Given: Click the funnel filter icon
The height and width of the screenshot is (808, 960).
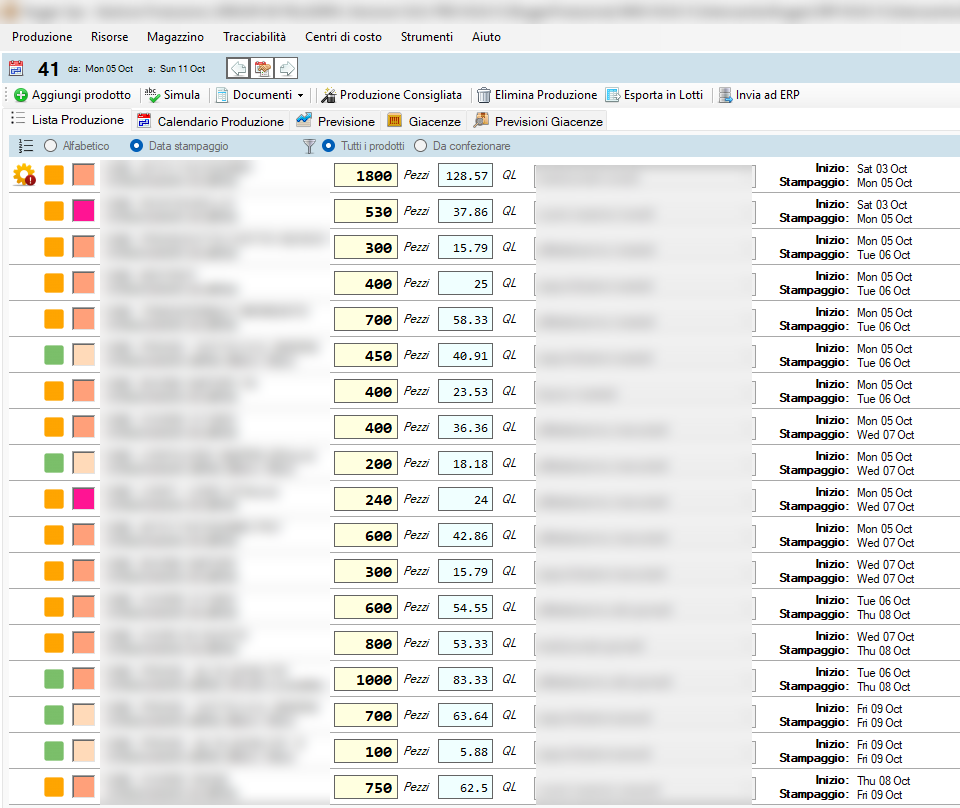Looking at the screenshot, I should click(x=309, y=146).
